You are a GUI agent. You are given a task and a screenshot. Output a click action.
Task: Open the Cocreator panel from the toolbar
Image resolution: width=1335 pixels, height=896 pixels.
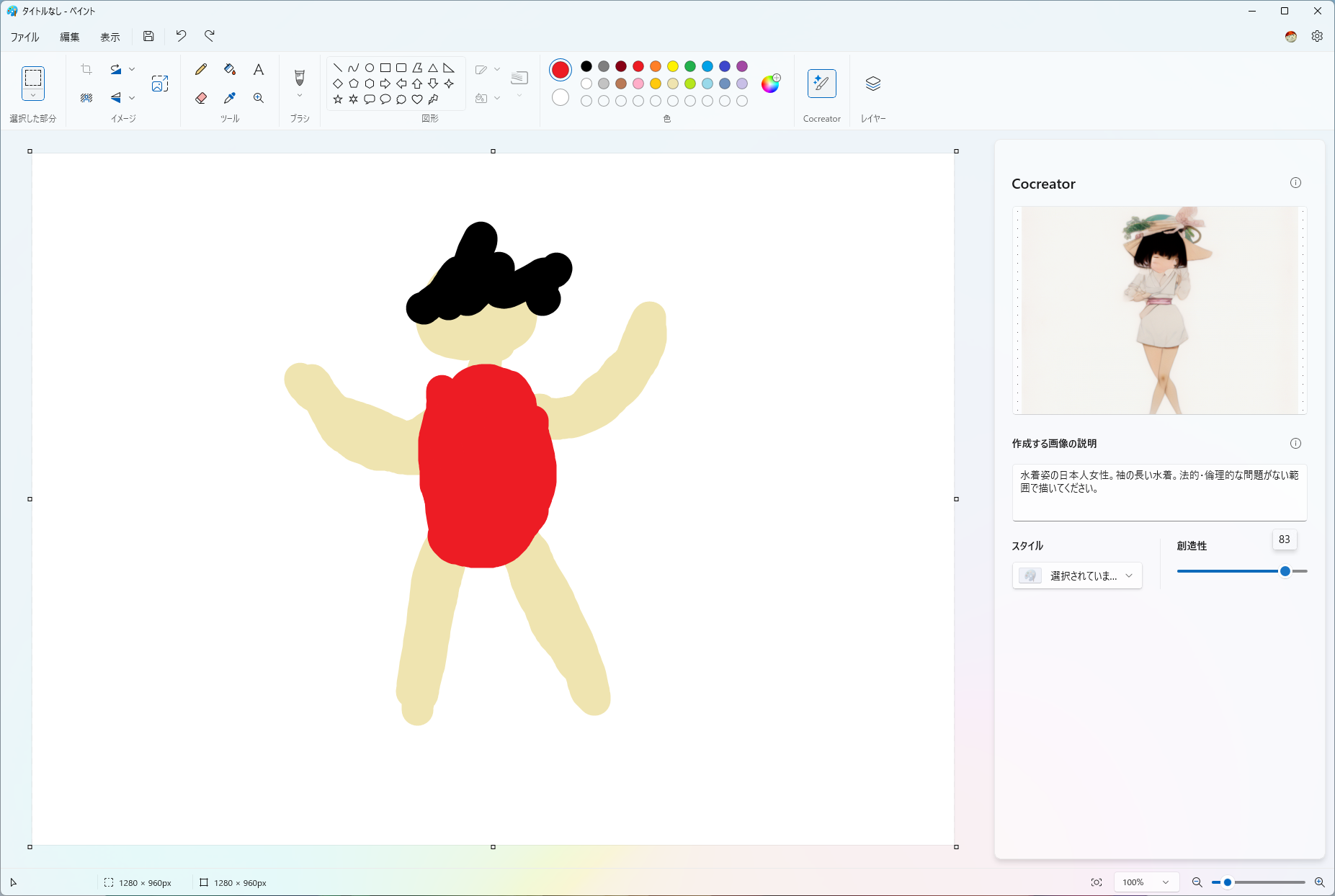tap(822, 83)
